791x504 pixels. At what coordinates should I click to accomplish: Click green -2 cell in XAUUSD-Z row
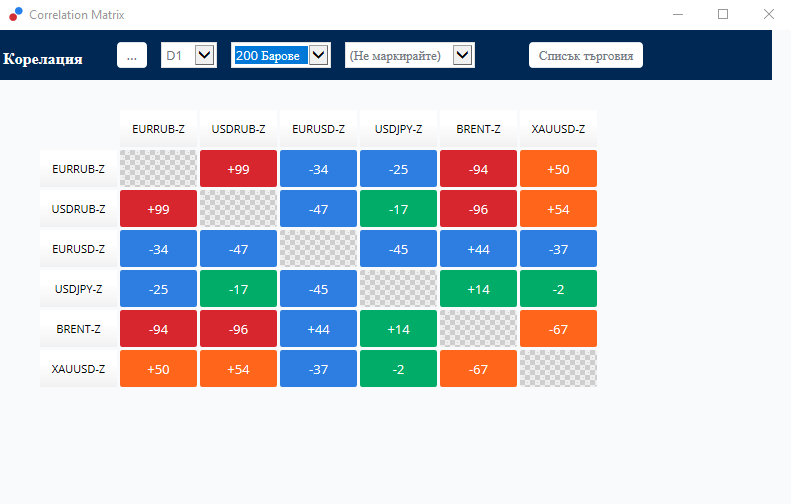tap(399, 369)
